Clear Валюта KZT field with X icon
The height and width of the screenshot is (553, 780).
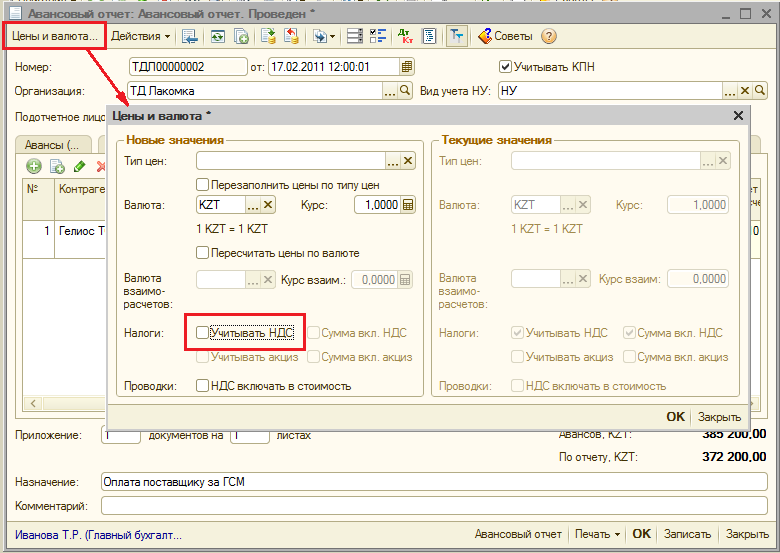click(268, 205)
